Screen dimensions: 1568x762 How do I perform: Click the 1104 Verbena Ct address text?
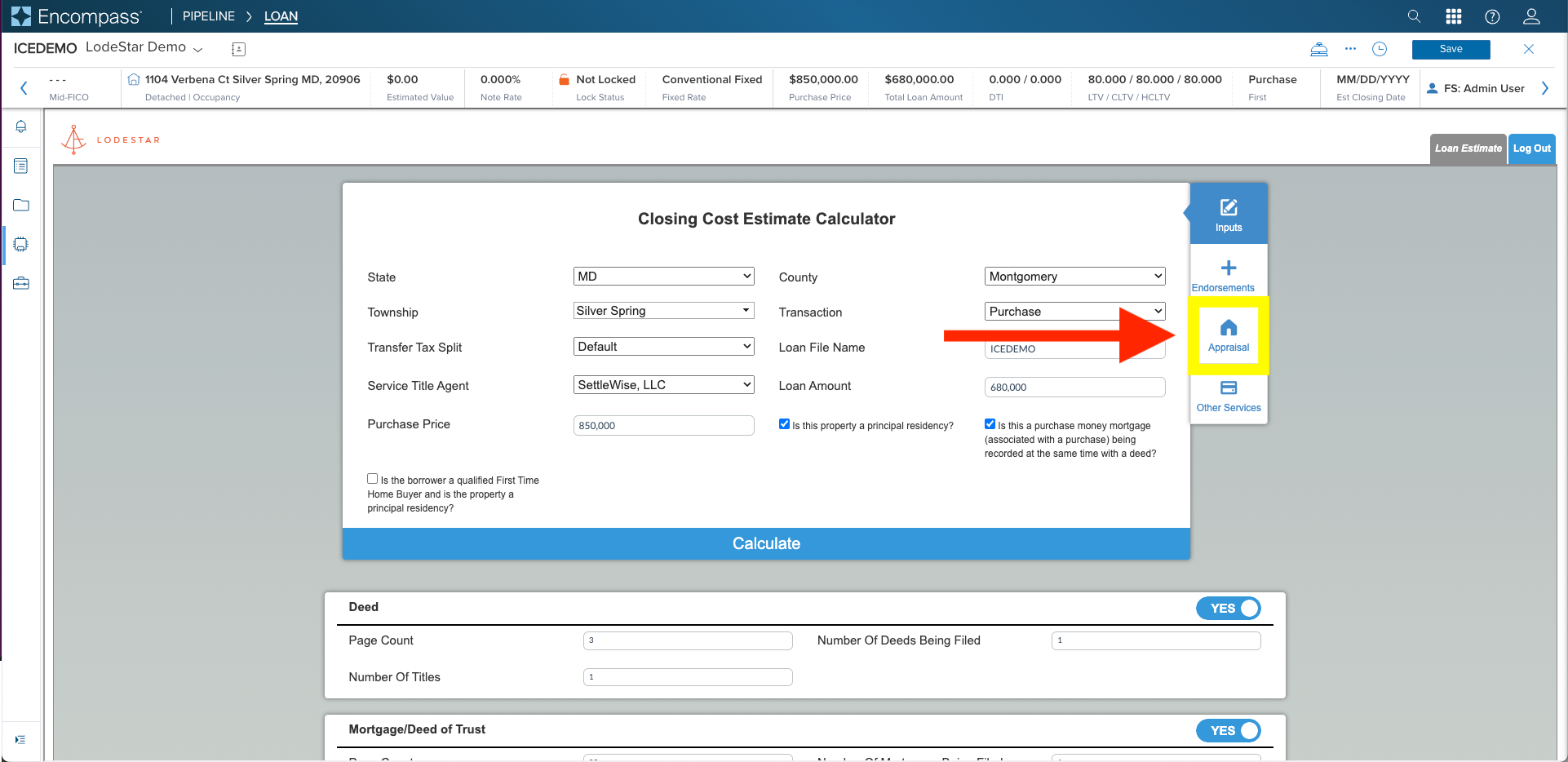coord(253,79)
